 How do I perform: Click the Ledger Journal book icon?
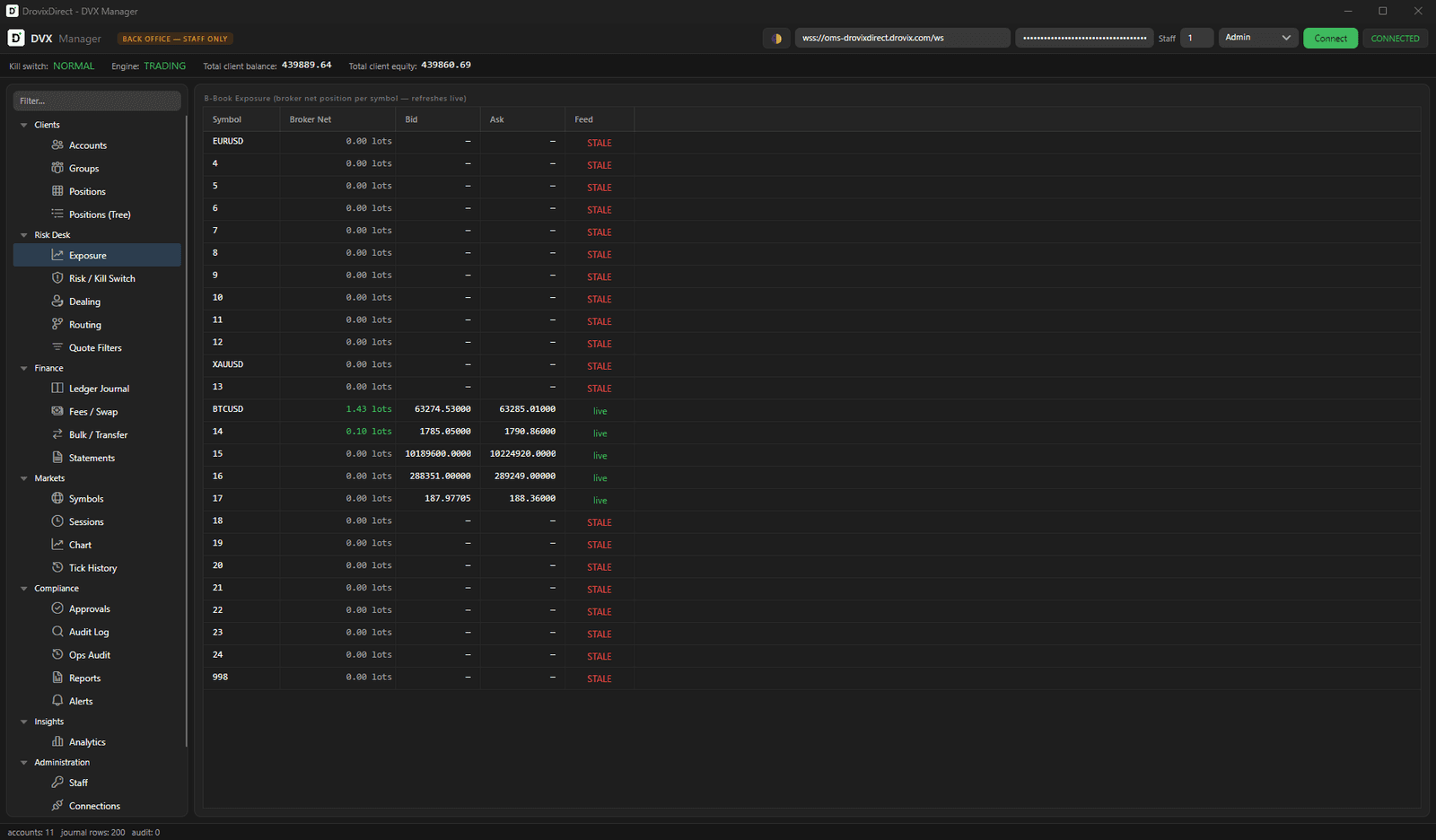tap(57, 389)
